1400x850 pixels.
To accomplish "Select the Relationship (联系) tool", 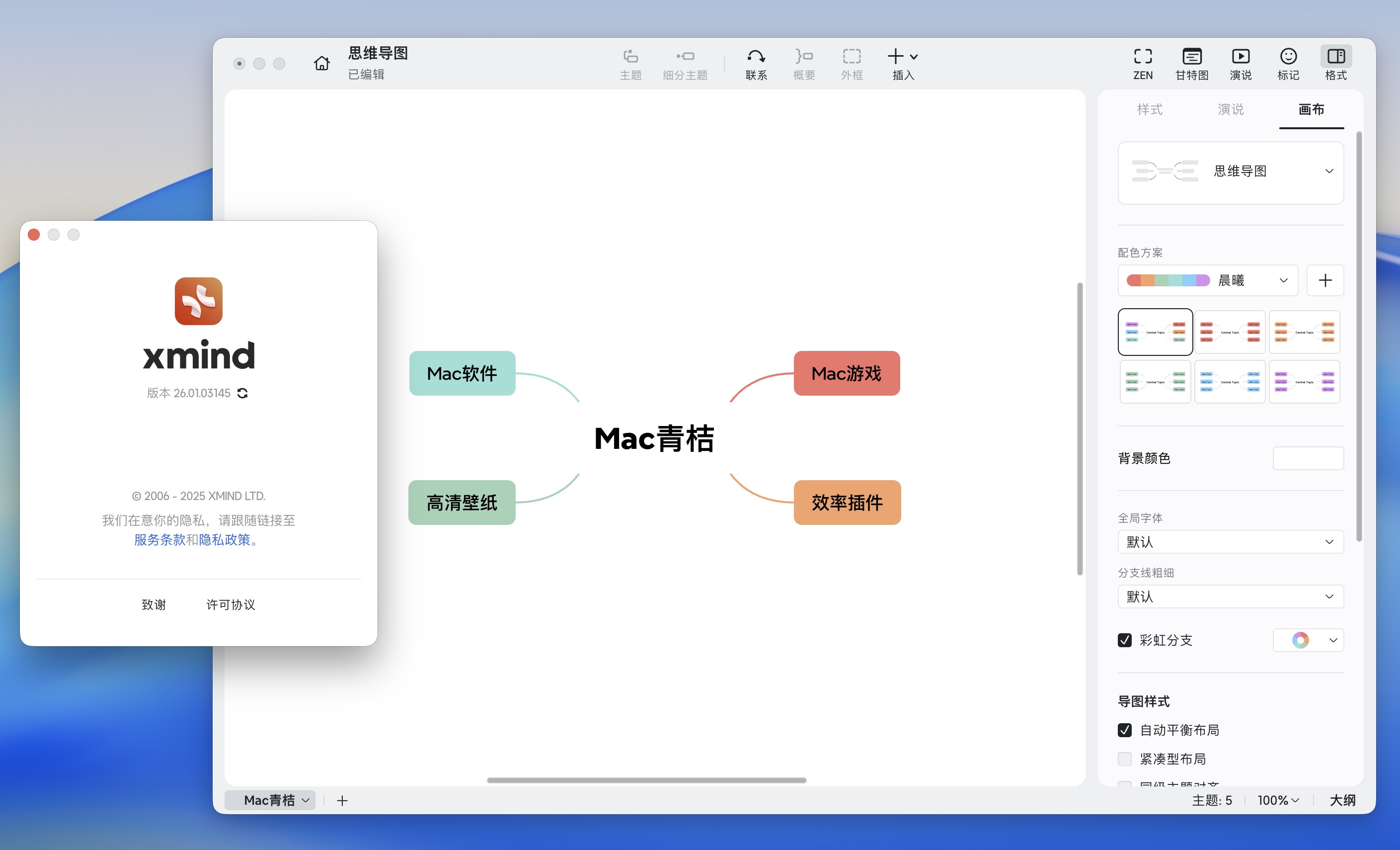I will 756,64.
